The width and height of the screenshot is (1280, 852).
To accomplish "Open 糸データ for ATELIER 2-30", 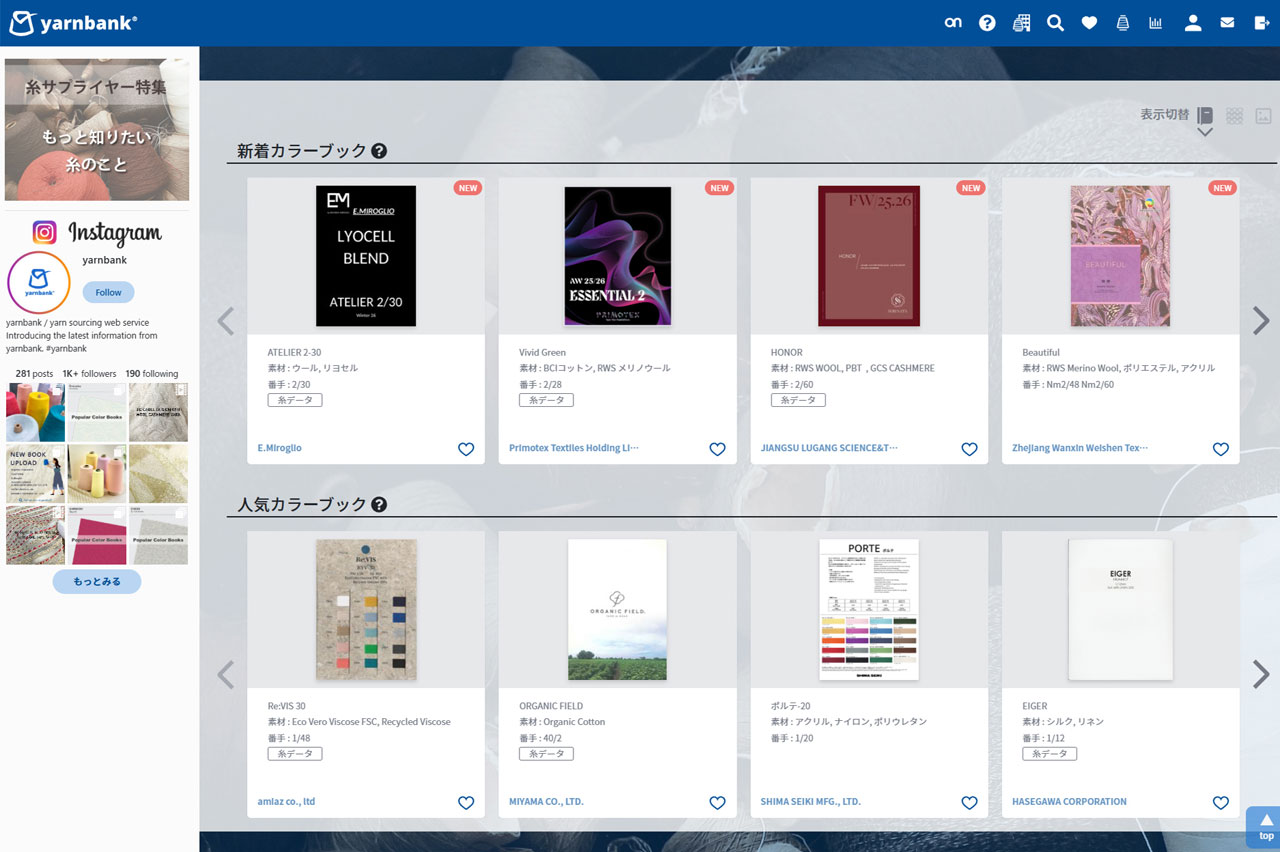I will (x=295, y=400).
